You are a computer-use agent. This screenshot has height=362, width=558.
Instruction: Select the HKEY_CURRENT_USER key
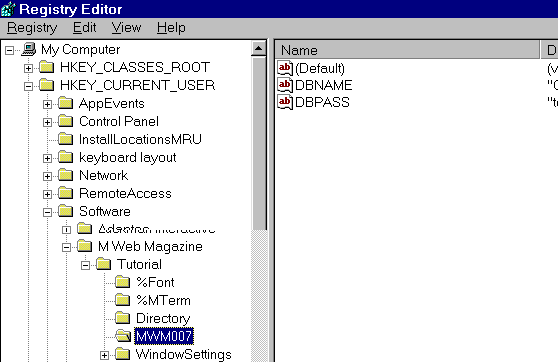pos(137,85)
